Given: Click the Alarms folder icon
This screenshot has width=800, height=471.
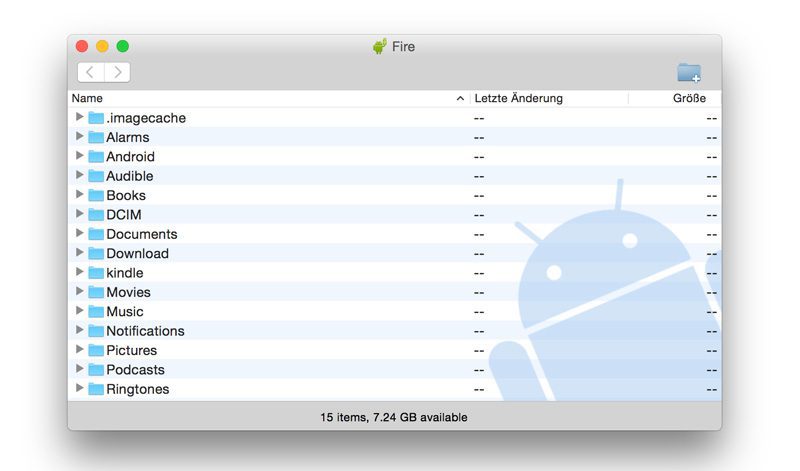Looking at the screenshot, I should [96, 137].
